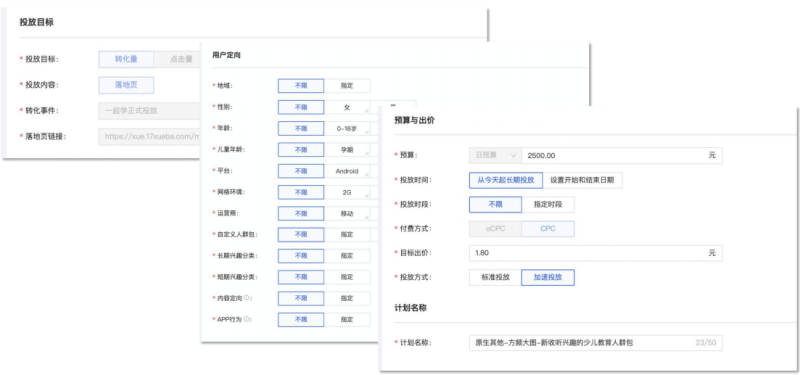Click the 预算 amount field showing 2500.00
Screen dimensions: 800x375
(622, 155)
